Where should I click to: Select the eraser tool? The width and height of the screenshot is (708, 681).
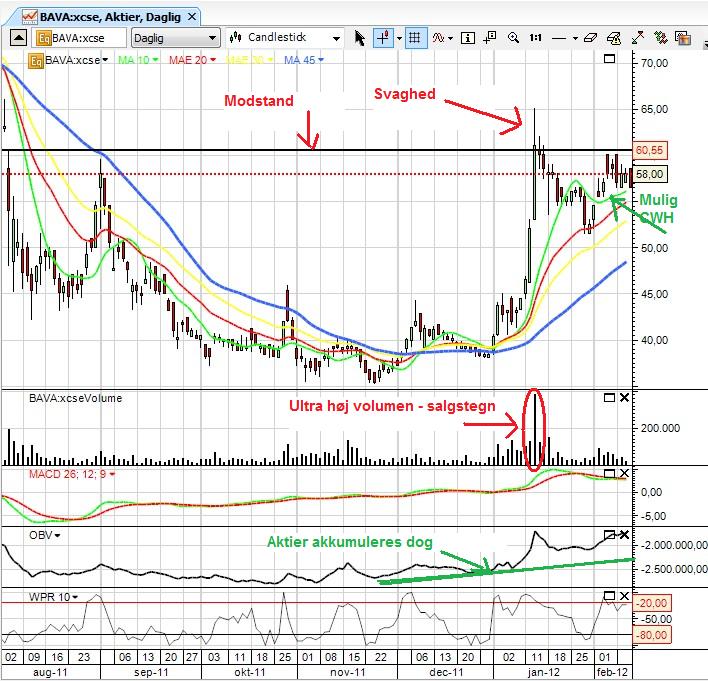590,38
